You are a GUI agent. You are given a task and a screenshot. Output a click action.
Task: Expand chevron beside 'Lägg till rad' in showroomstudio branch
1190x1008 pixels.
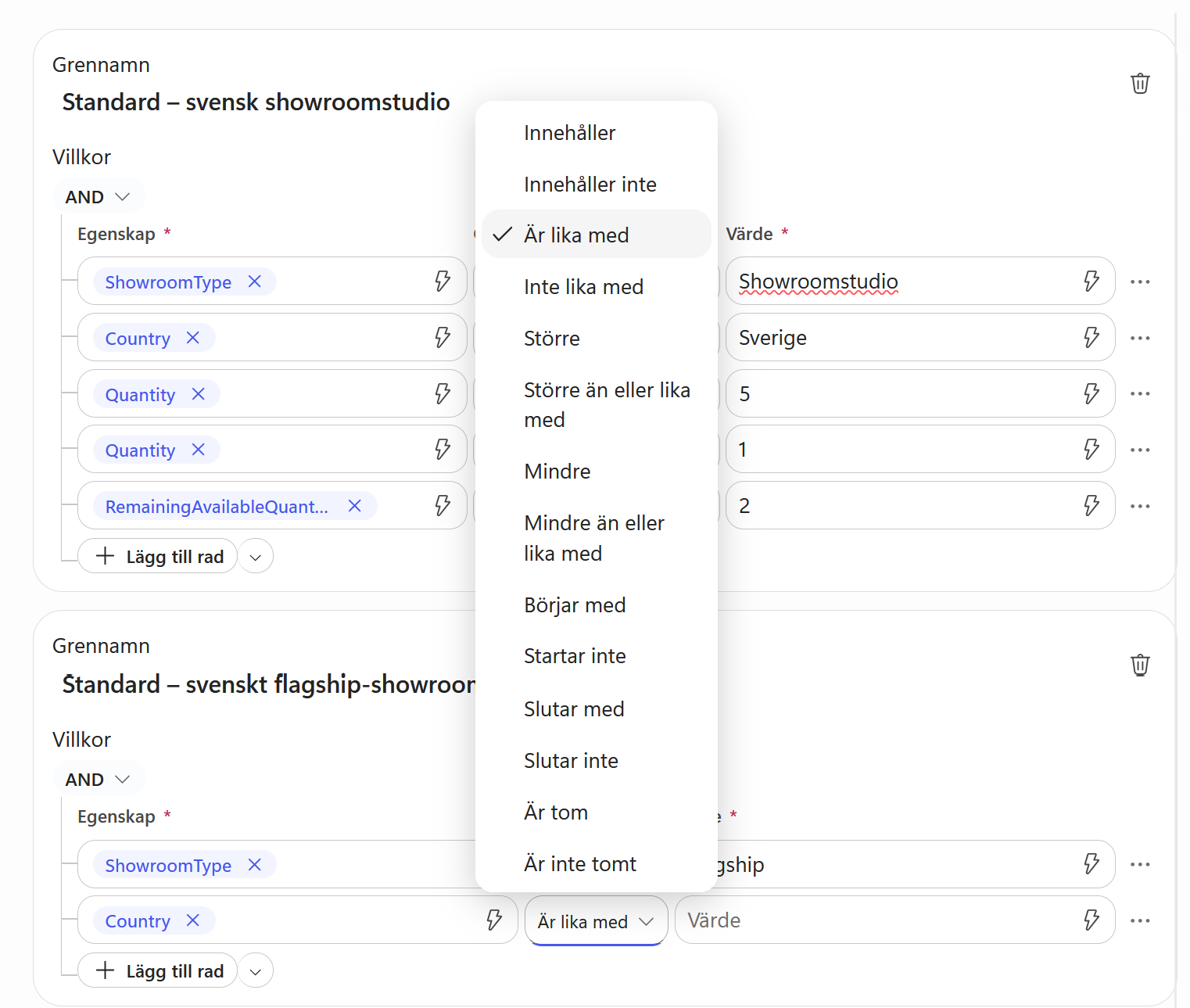[256, 557]
